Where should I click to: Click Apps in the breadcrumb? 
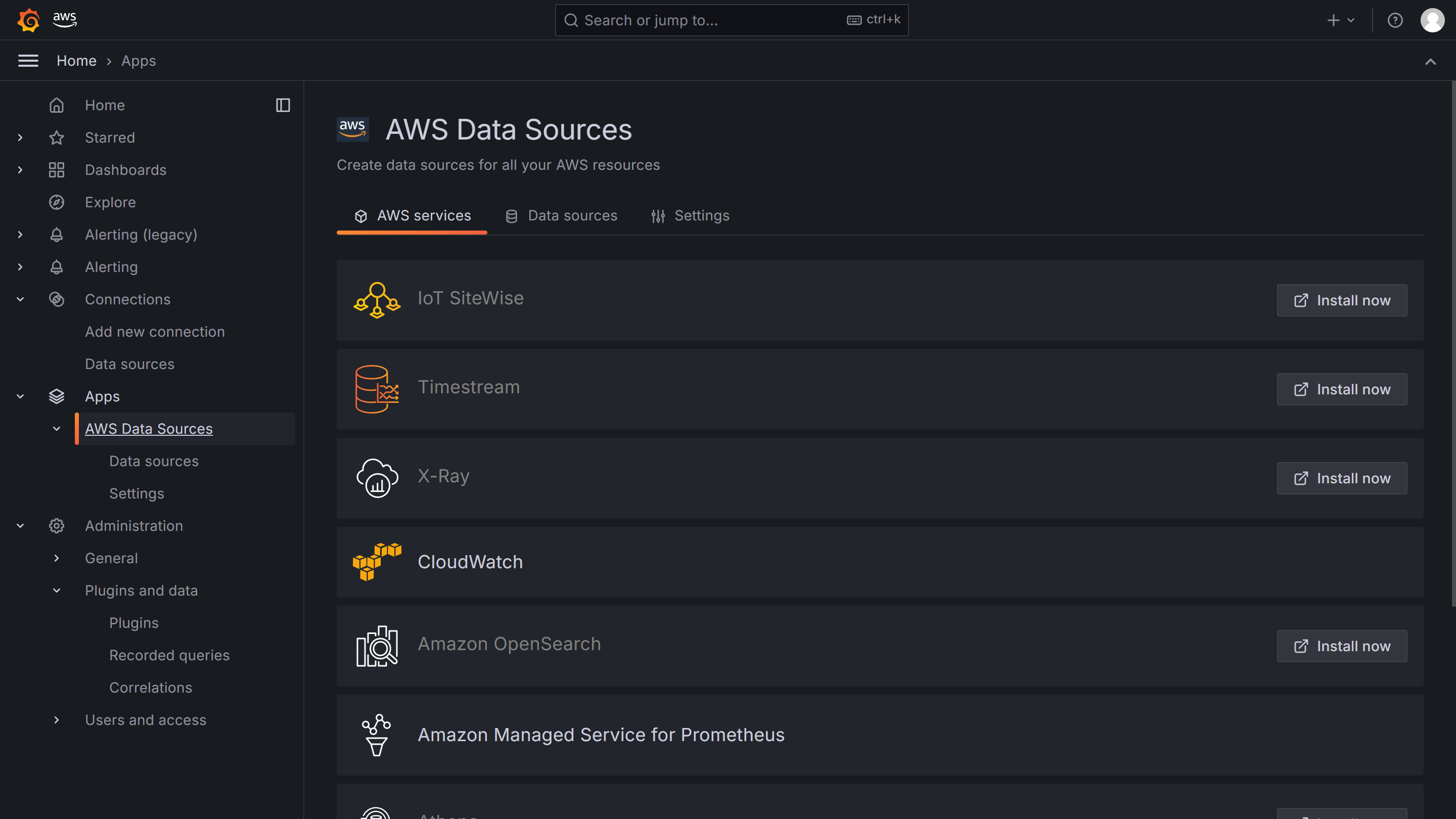[x=139, y=61]
